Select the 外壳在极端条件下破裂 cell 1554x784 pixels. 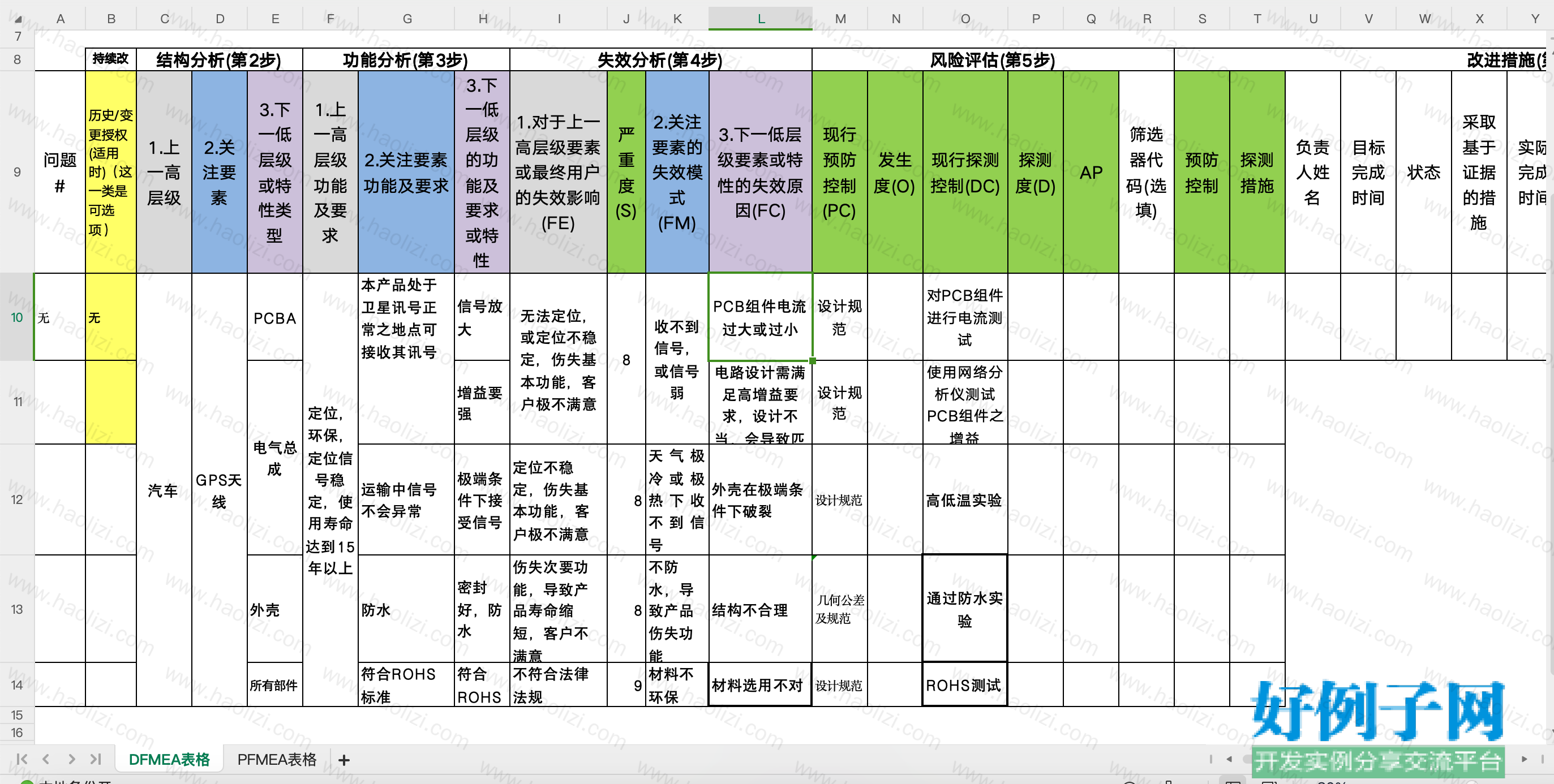pos(760,499)
